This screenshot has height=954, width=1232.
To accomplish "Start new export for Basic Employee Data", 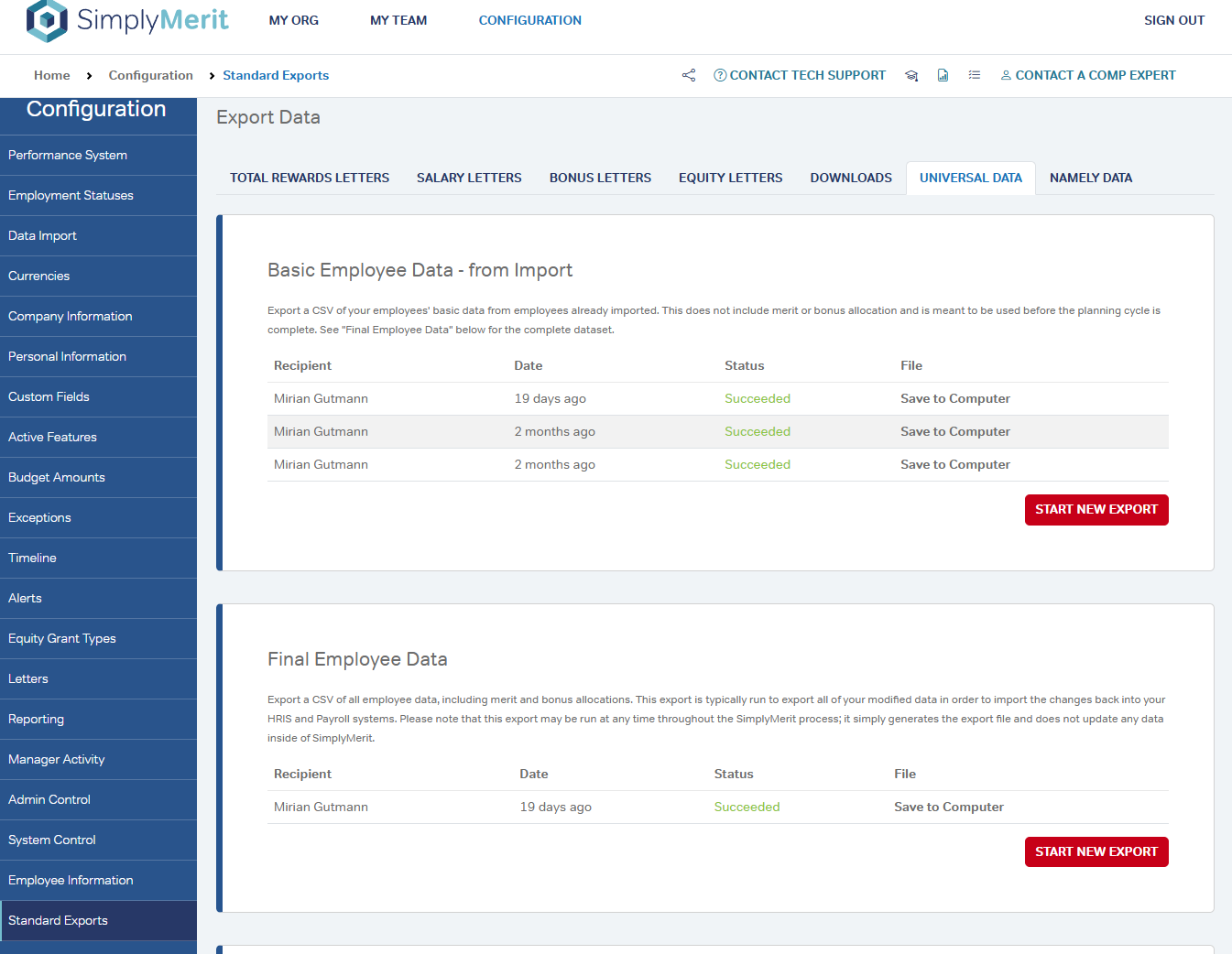I will coord(1096,509).
